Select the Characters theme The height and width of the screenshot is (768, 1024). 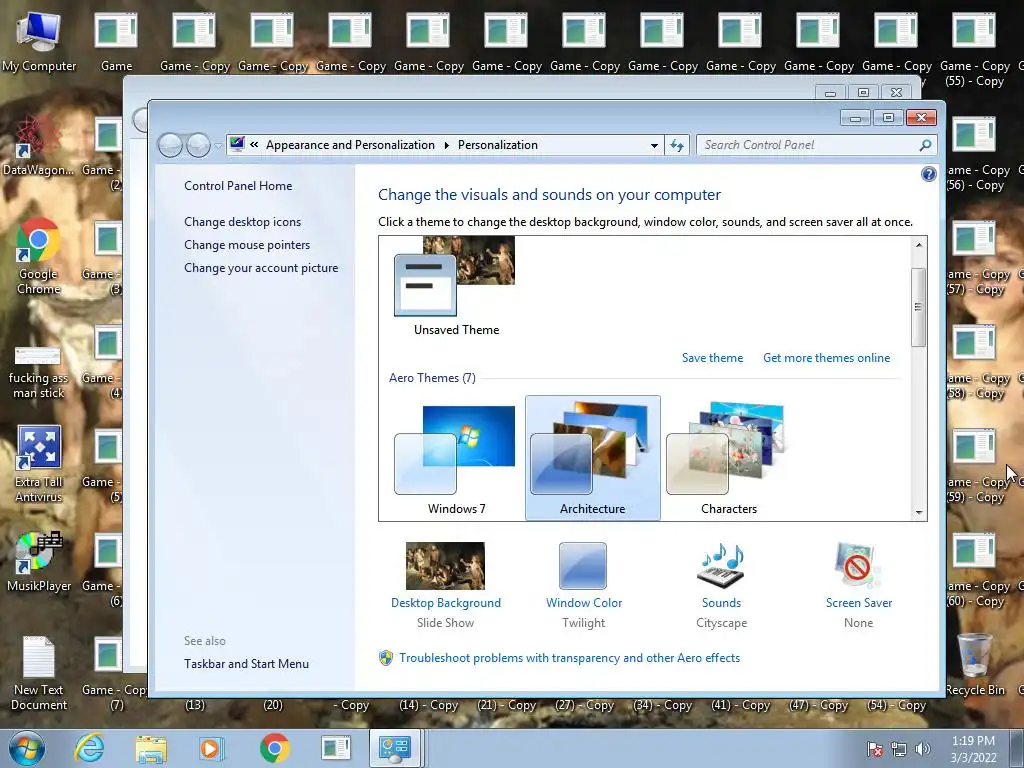(x=728, y=460)
